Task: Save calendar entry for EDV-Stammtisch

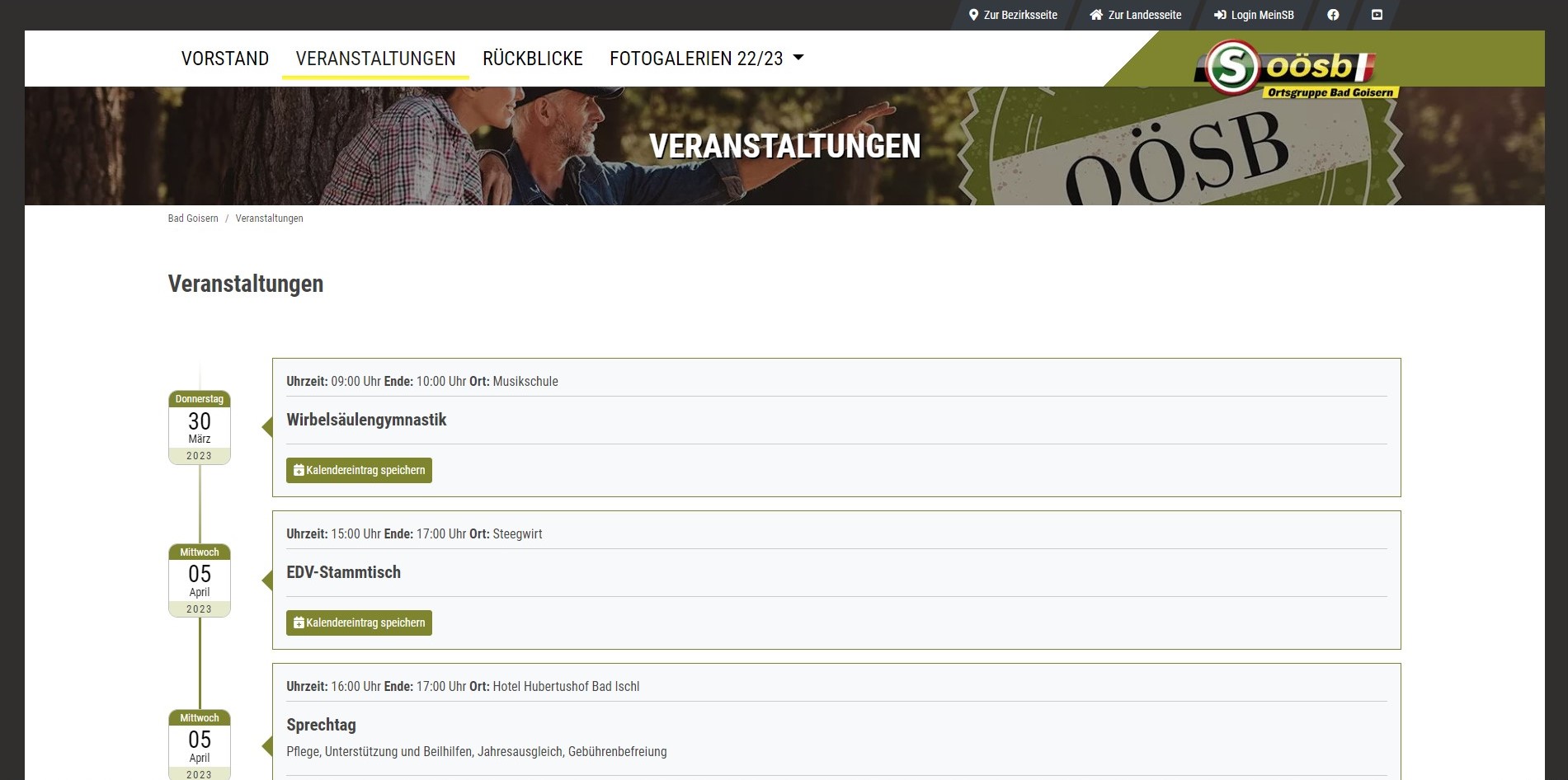Action: point(359,623)
